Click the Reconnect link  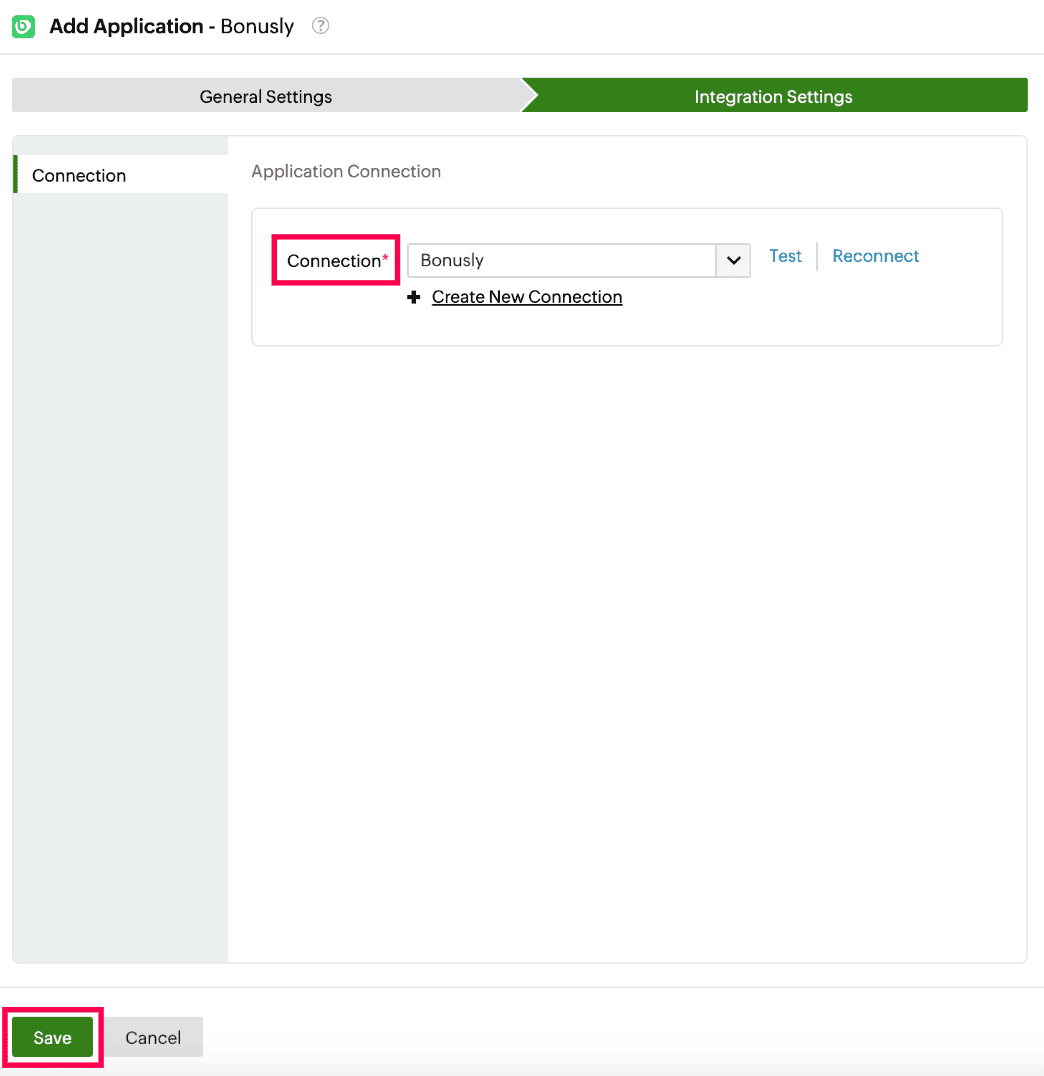coord(875,256)
